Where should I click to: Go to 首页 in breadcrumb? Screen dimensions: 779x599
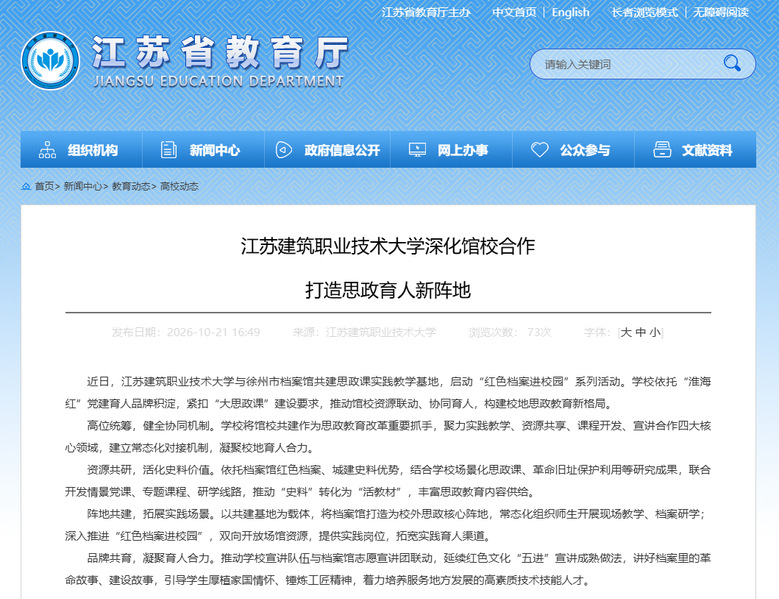pyautogui.click(x=44, y=186)
